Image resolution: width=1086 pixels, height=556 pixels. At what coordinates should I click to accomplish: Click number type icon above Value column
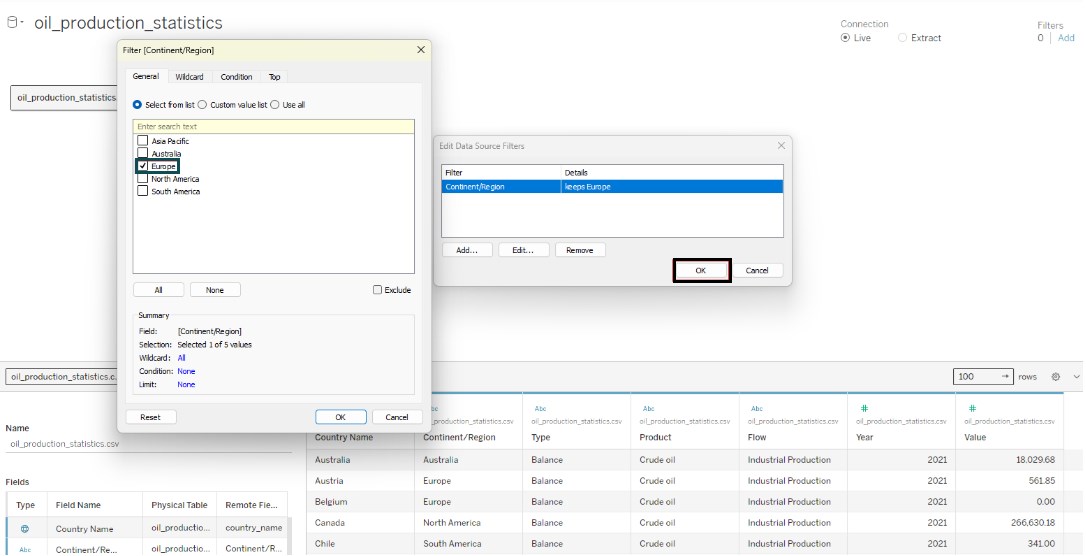point(972,409)
